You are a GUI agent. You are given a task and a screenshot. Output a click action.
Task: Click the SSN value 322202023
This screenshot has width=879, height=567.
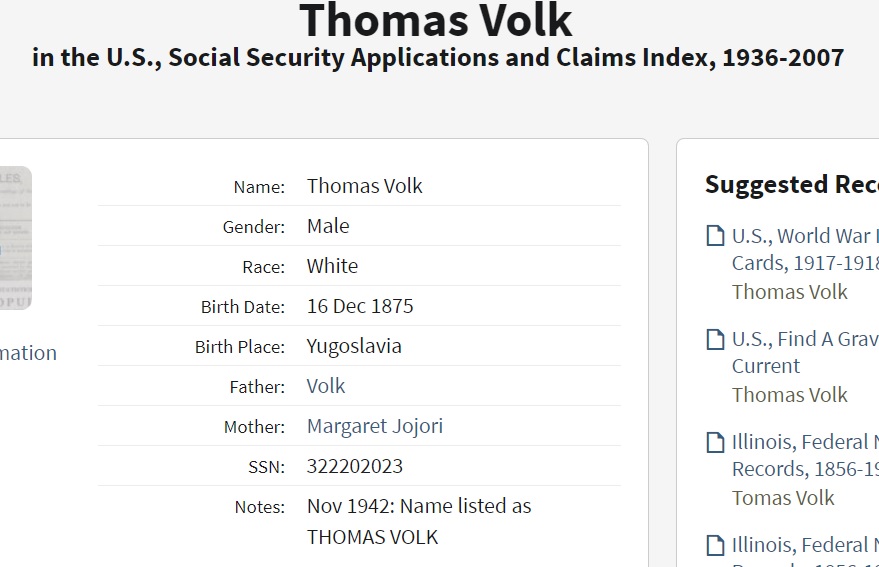click(x=355, y=466)
